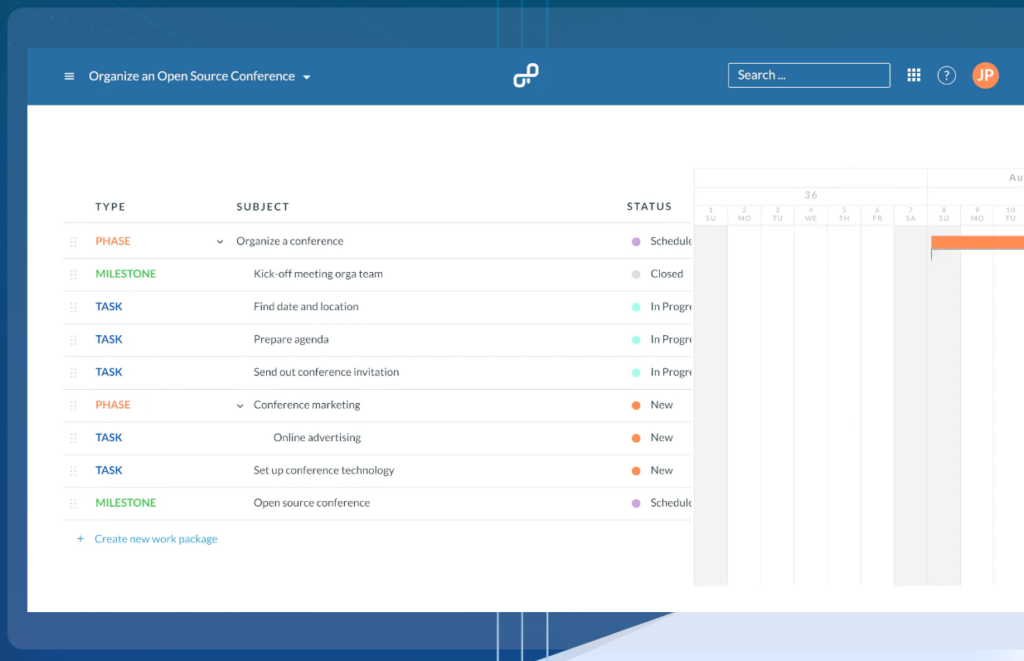
Task: Grab the drag handle for Prepare agenda row
Action: coord(73,340)
